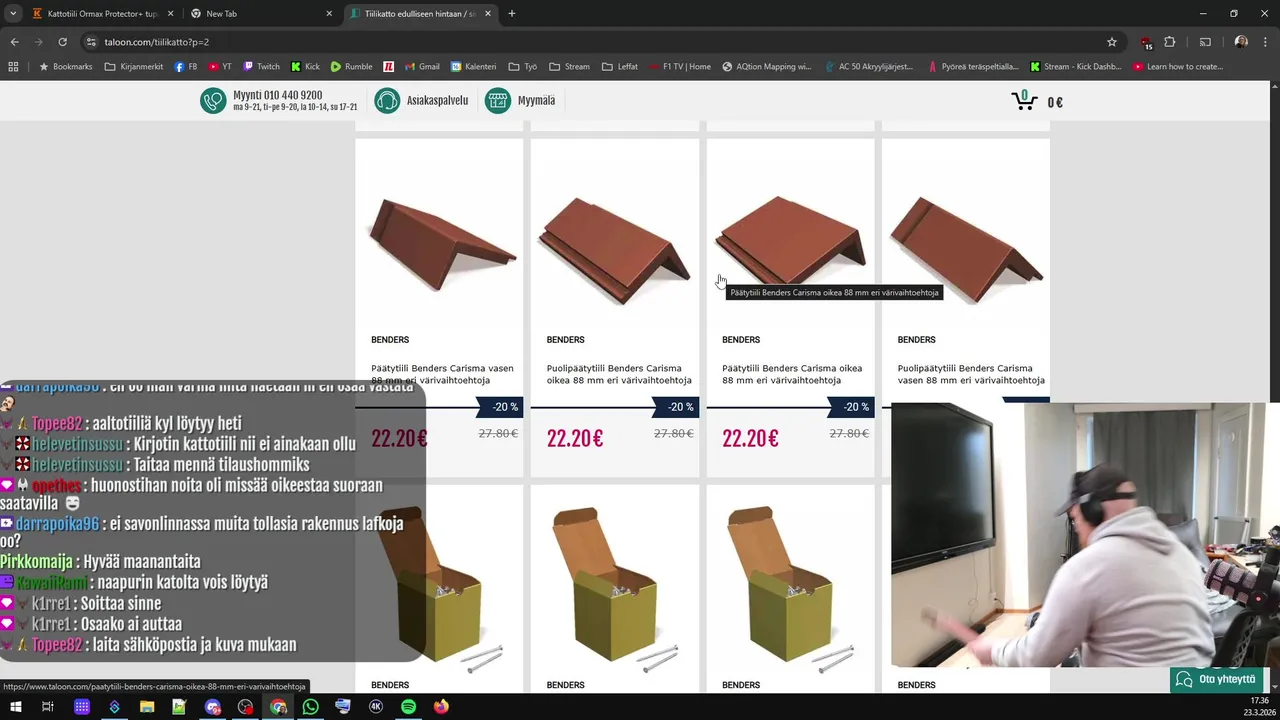This screenshot has width=1280, height=720.
Task: Expand the Työ bookmark folder
Action: [x=523, y=67]
